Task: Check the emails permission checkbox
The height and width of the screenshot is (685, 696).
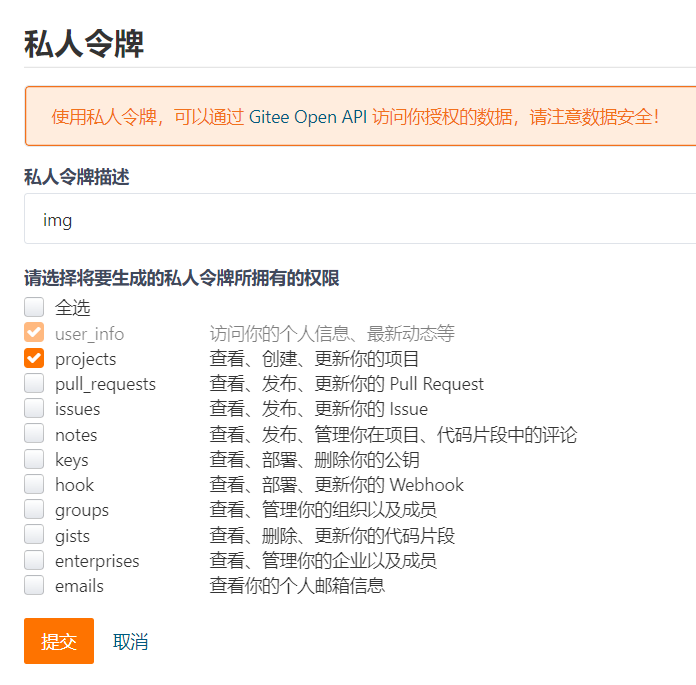Action: tap(34, 585)
